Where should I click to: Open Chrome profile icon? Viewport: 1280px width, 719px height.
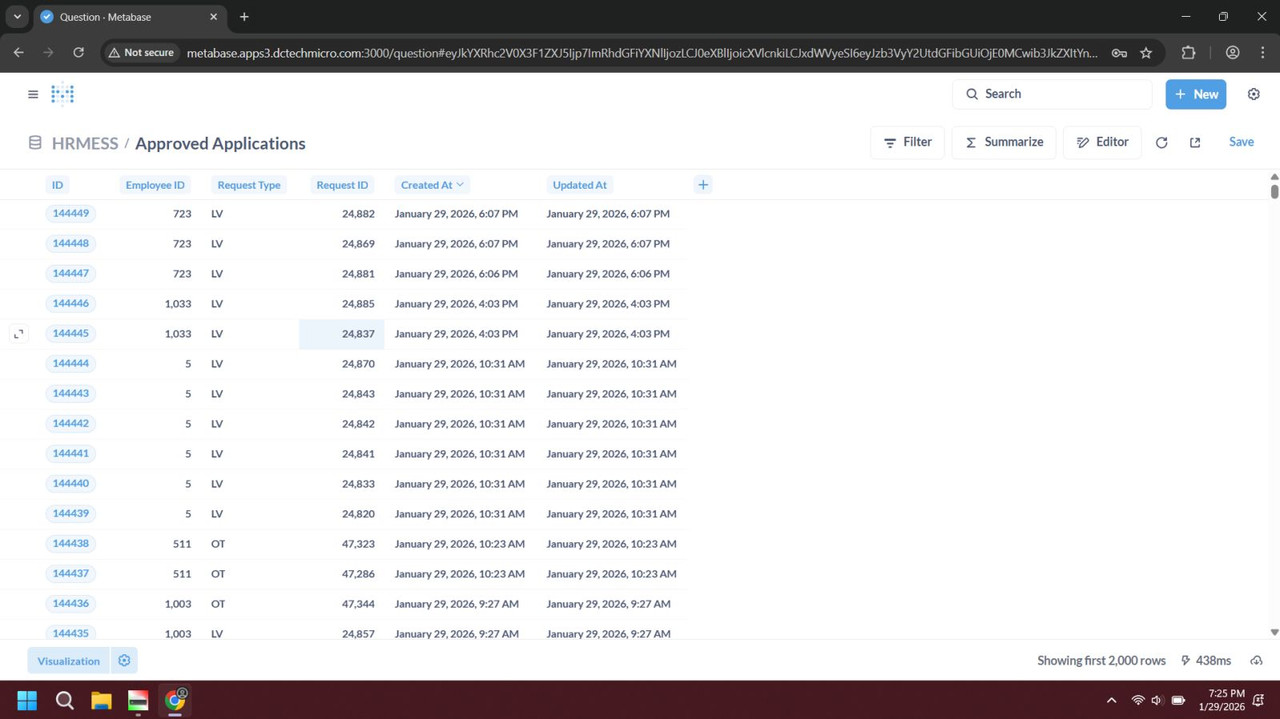coord(1233,52)
